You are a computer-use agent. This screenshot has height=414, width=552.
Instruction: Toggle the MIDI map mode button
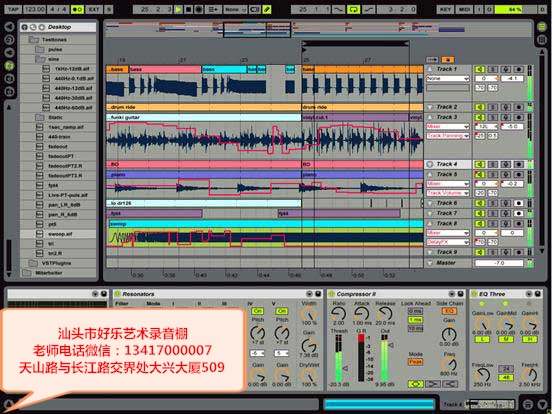(464, 10)
